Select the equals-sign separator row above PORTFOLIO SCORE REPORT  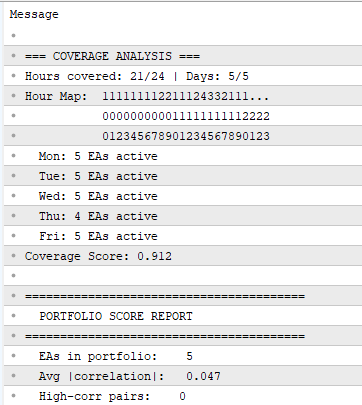[x=183, y=296]
